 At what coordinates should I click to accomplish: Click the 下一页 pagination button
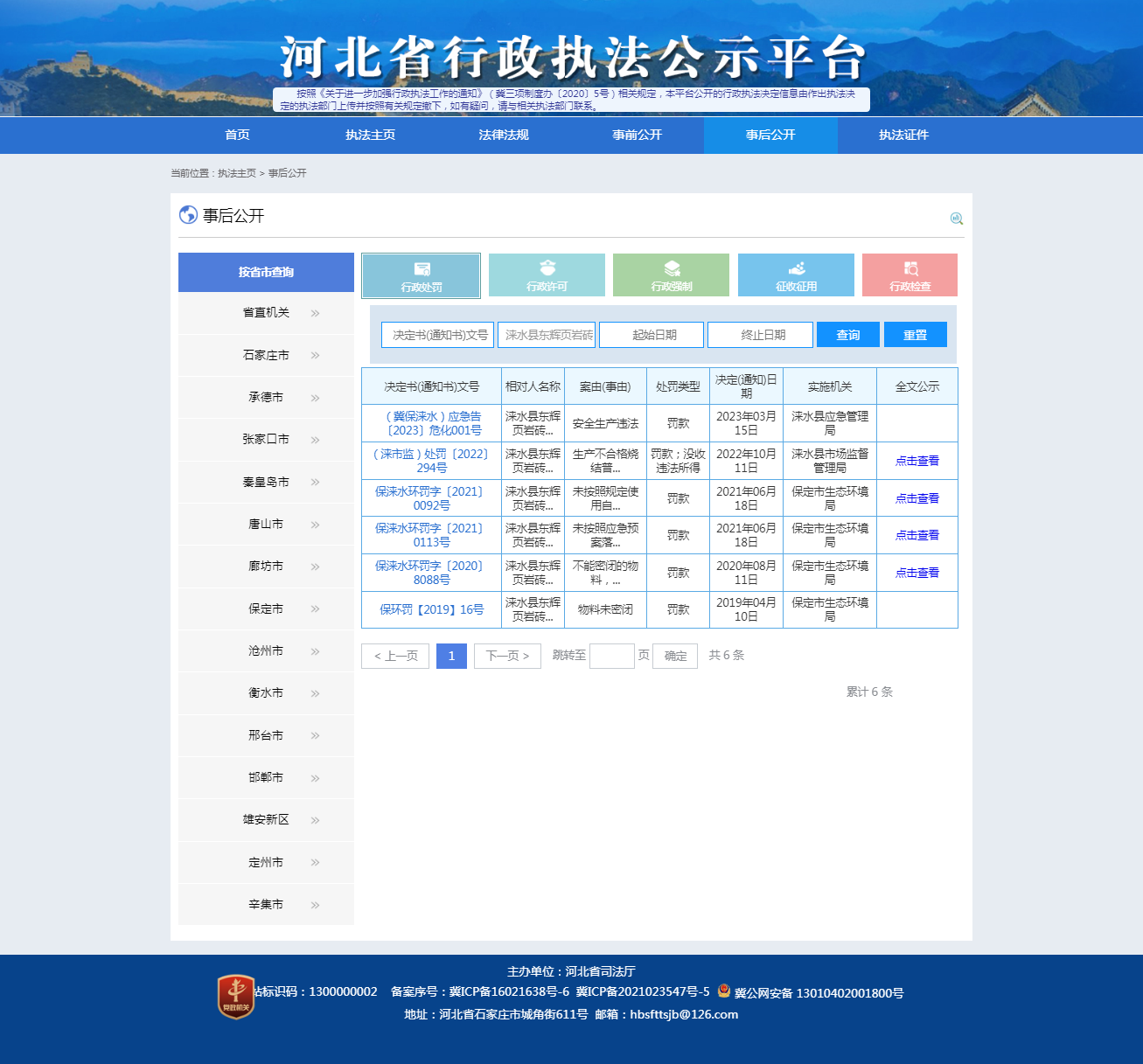click(x=507, y=656)
